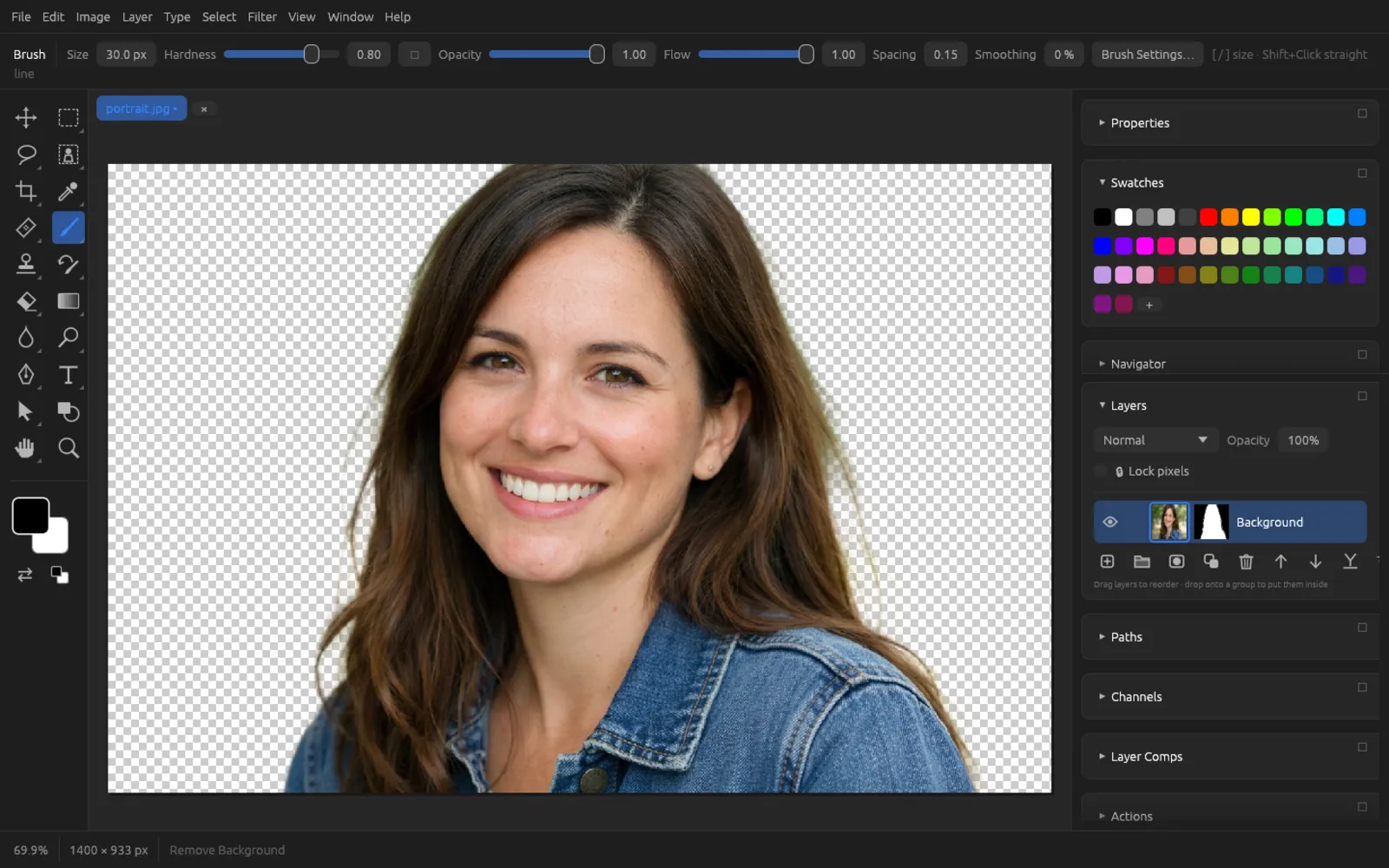Image resolution: width=1389 pixels, height=868 pixels.
Task: Add a new layer in Layers panel
Action: 1107,562
